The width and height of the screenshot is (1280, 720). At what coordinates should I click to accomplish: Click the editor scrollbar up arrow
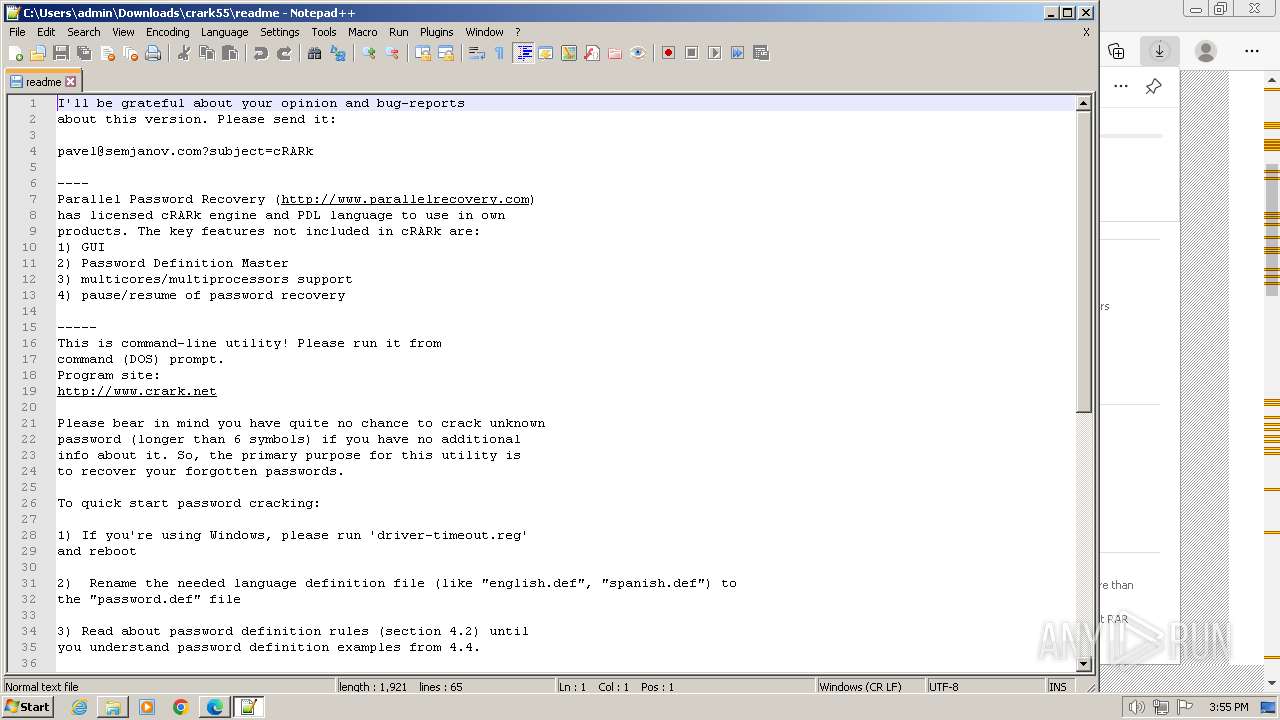pos(1083,103)
